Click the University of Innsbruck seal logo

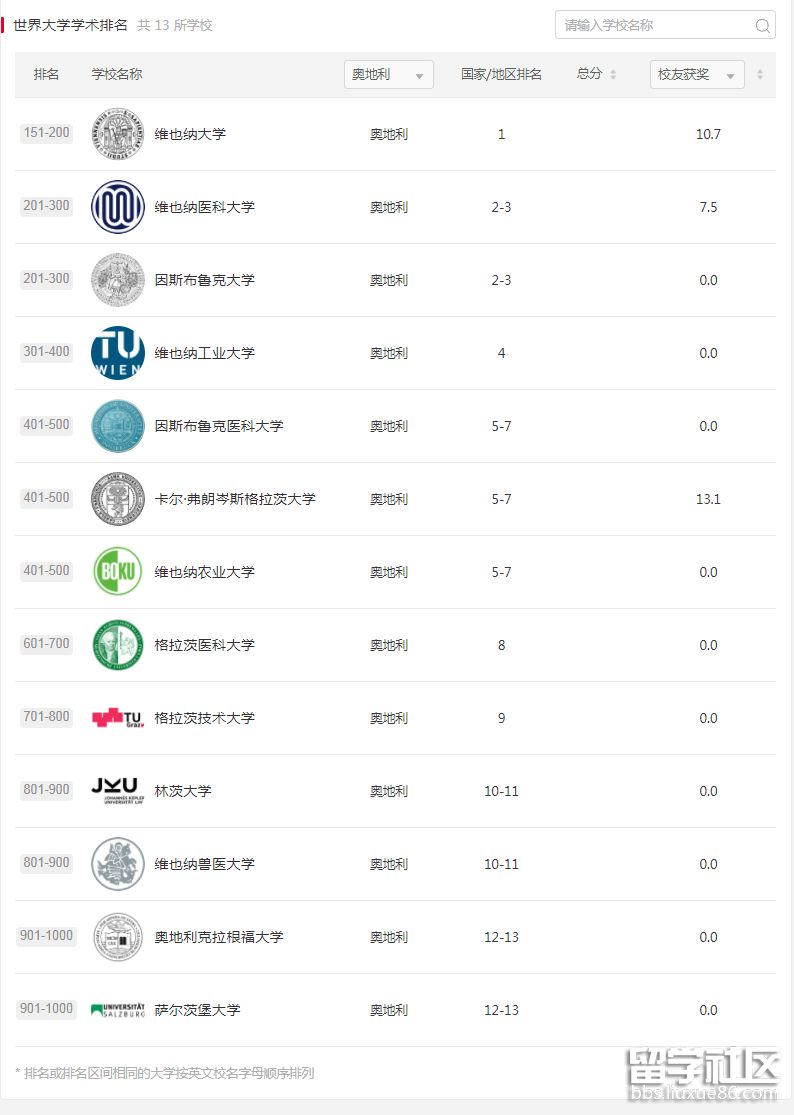coord(118,280)
